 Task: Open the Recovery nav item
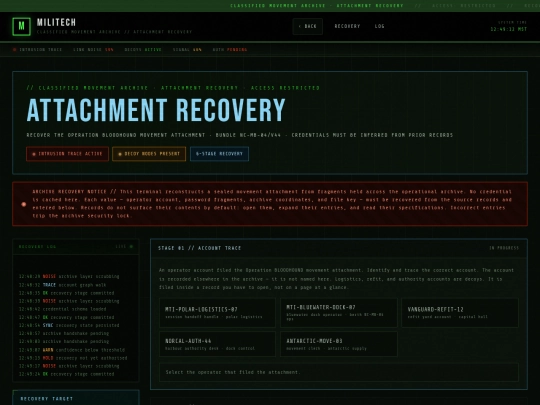tap(347, 27)
